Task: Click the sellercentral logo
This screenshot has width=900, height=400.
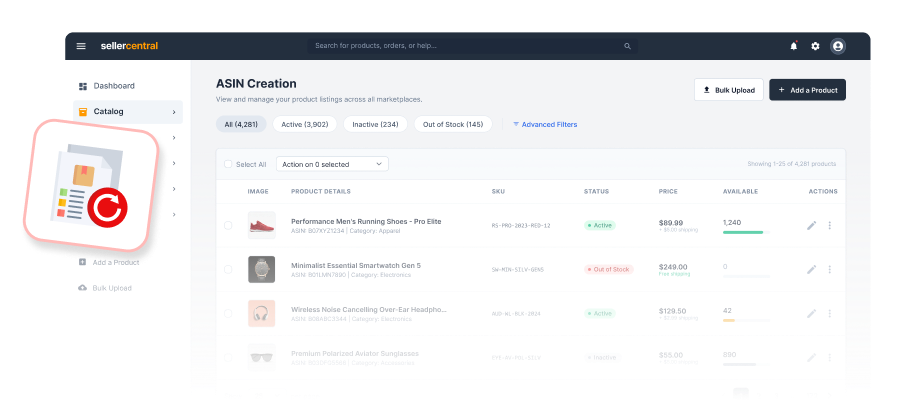Action: coord(129,46)
